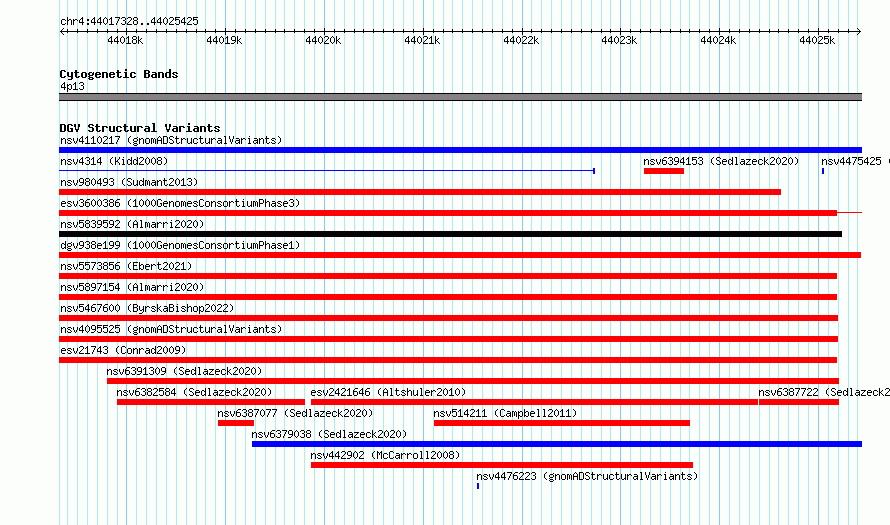Click the nsv6391309 red variant bar
Screen dimensions: 890x525
point(473,381)
